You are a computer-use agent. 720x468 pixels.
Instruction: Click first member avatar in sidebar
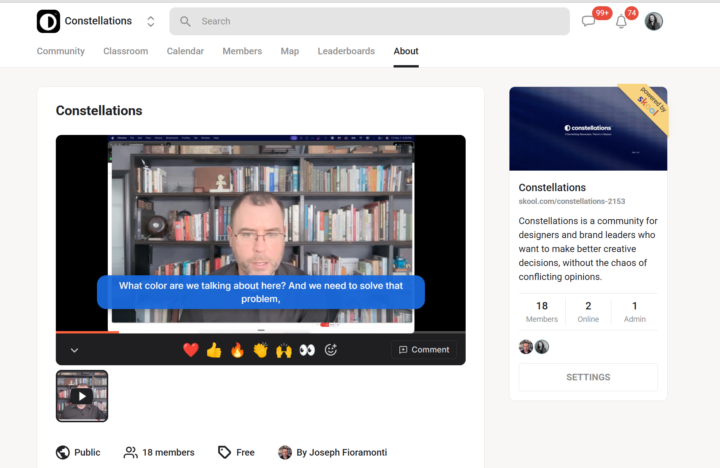pyautogui.click(x=526, y=347)
